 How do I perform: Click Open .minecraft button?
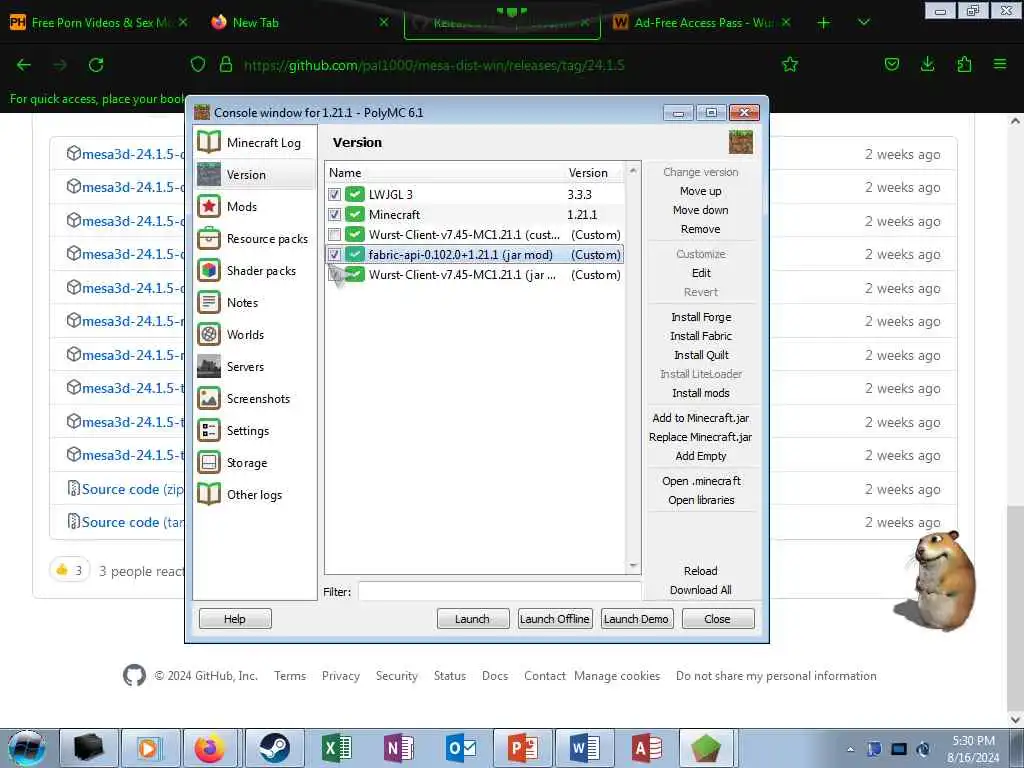[x=700, y=481]
